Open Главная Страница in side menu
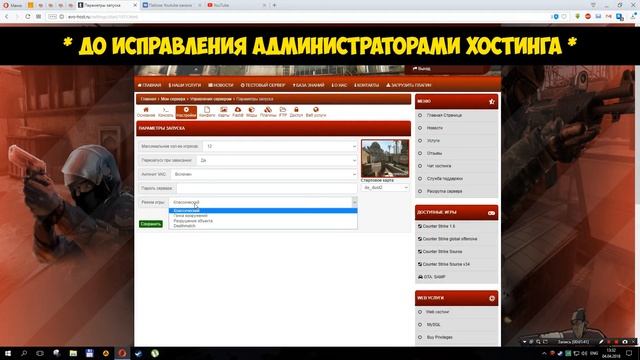 444,116
